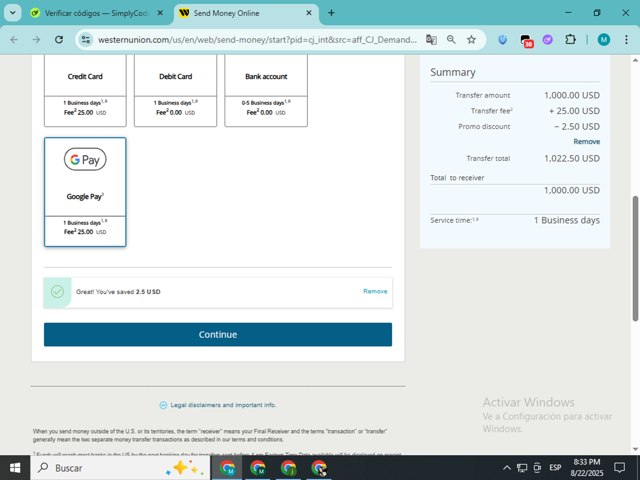
Task: Click the Buscar taskbar search box
Action: (120, 468)
